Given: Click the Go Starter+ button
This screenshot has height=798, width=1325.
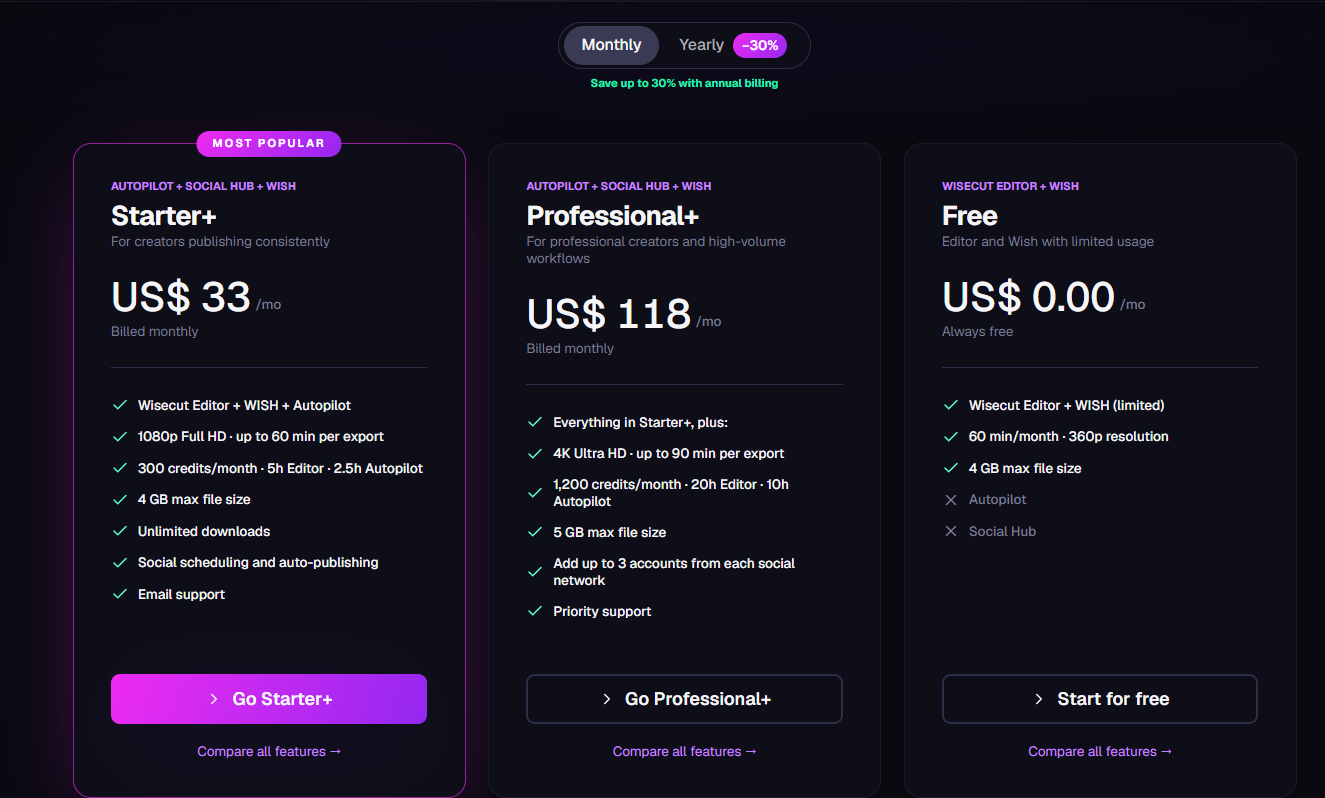Looking at the screenshot, I should click(x=269, y=699).
